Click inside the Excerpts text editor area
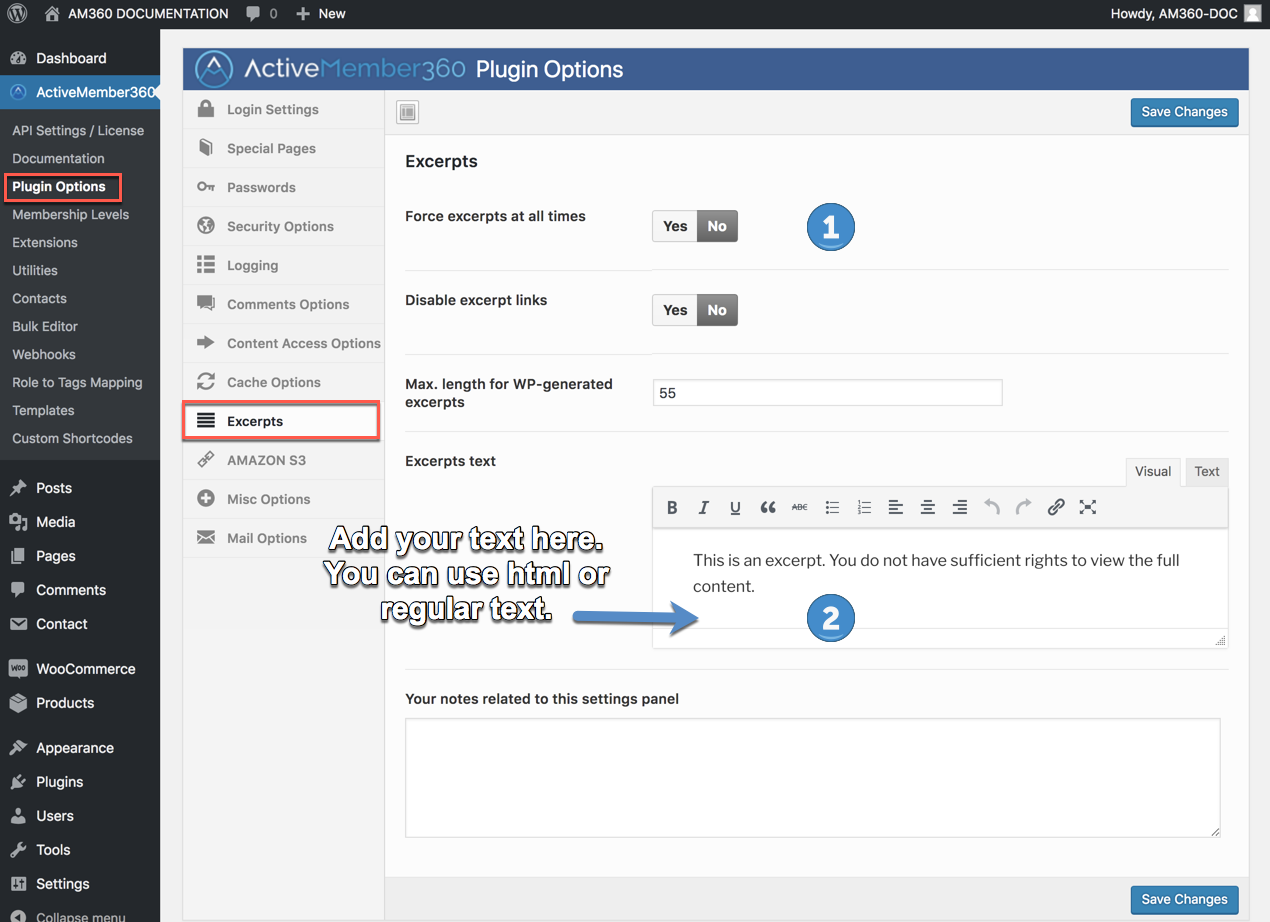 940,580
